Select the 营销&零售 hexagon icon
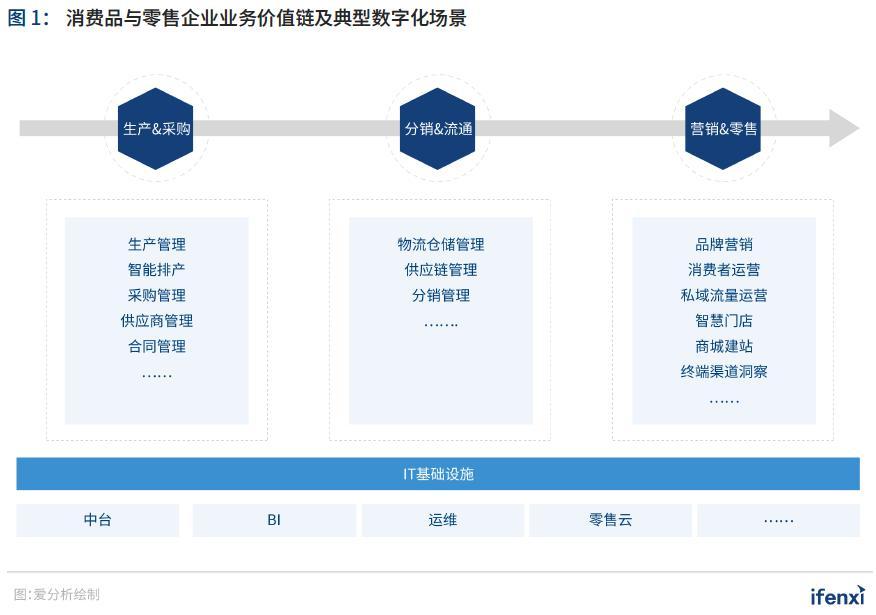The width and height of the screenshot is (876, 615). (722, 128)
